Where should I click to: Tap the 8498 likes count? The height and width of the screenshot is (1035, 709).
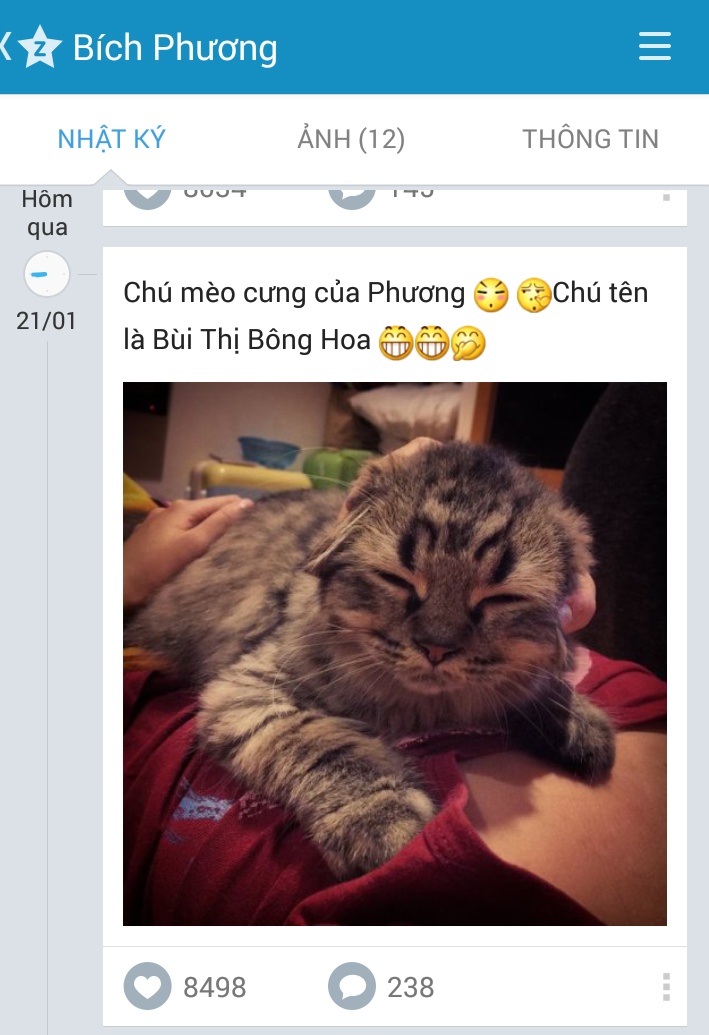pyautogui.click(x=215, y=987)
